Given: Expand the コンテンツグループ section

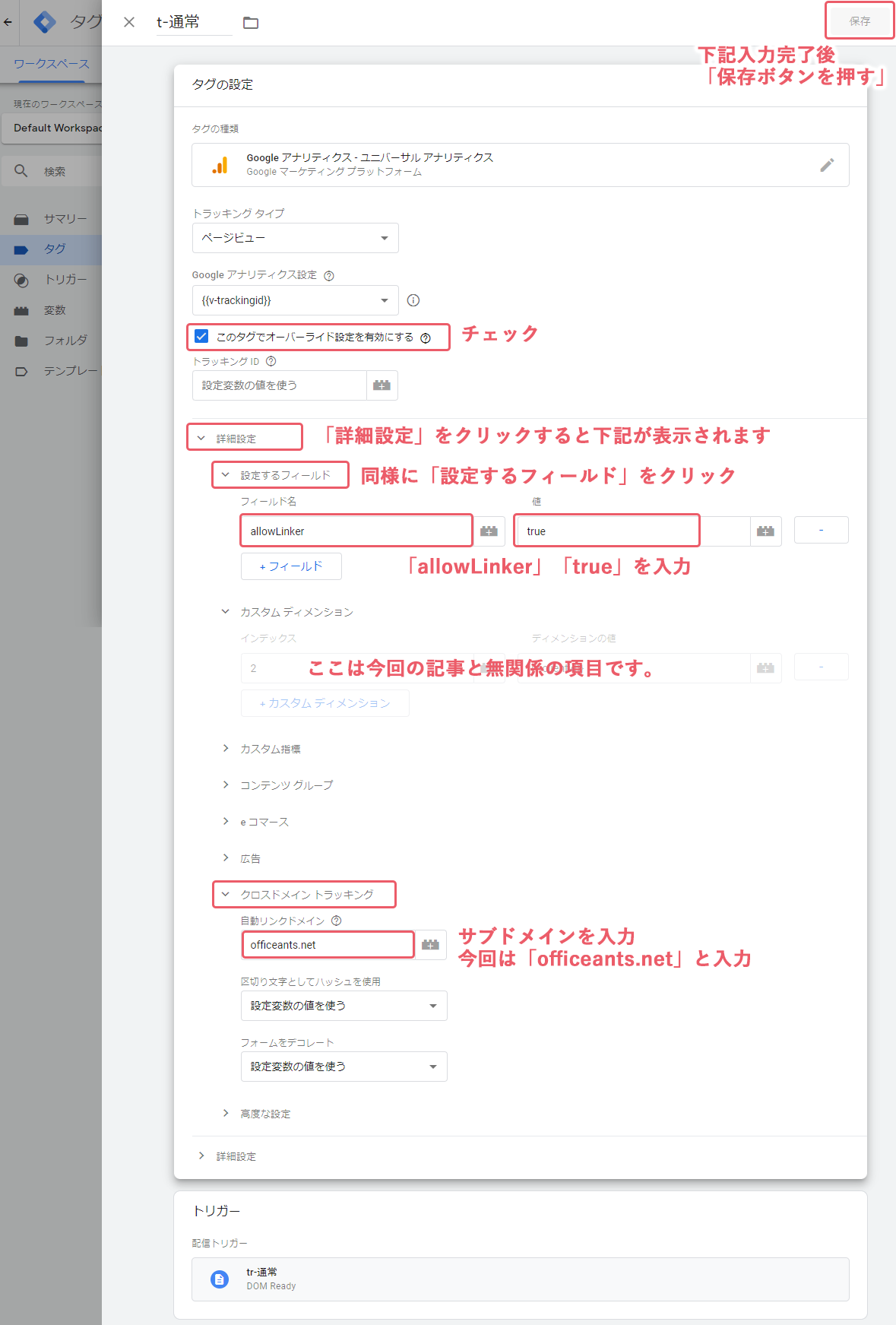Looking at the screenshot, I should [278, 785].
